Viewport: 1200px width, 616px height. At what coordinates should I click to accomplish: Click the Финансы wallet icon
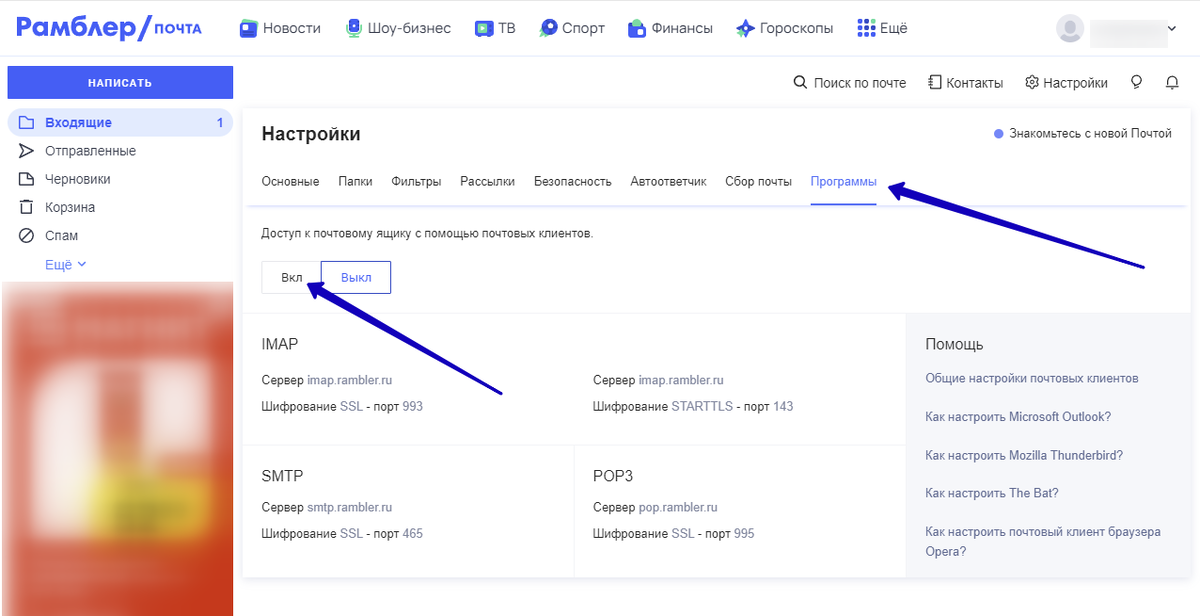636,28
